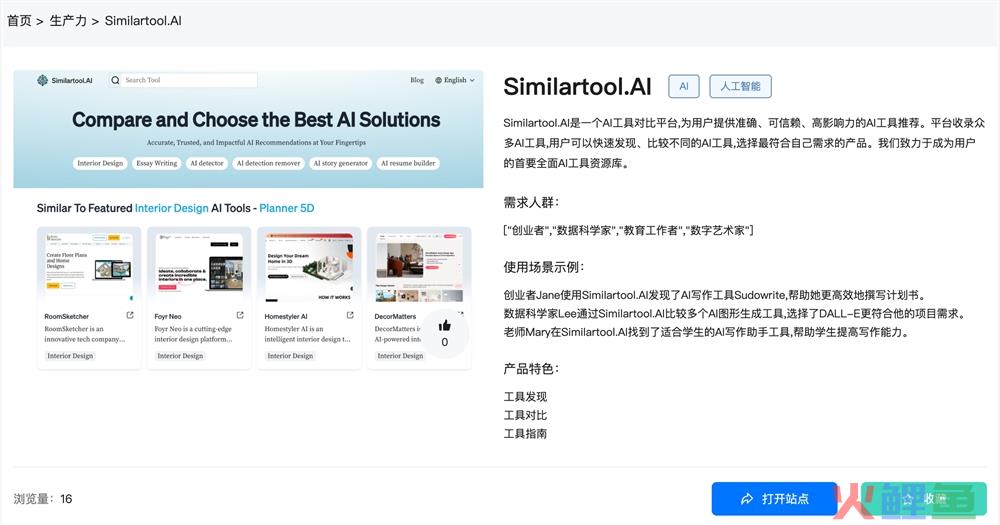Open Homestyler AI external link icon
The image size is (1000, 525).
click(349, 316)
